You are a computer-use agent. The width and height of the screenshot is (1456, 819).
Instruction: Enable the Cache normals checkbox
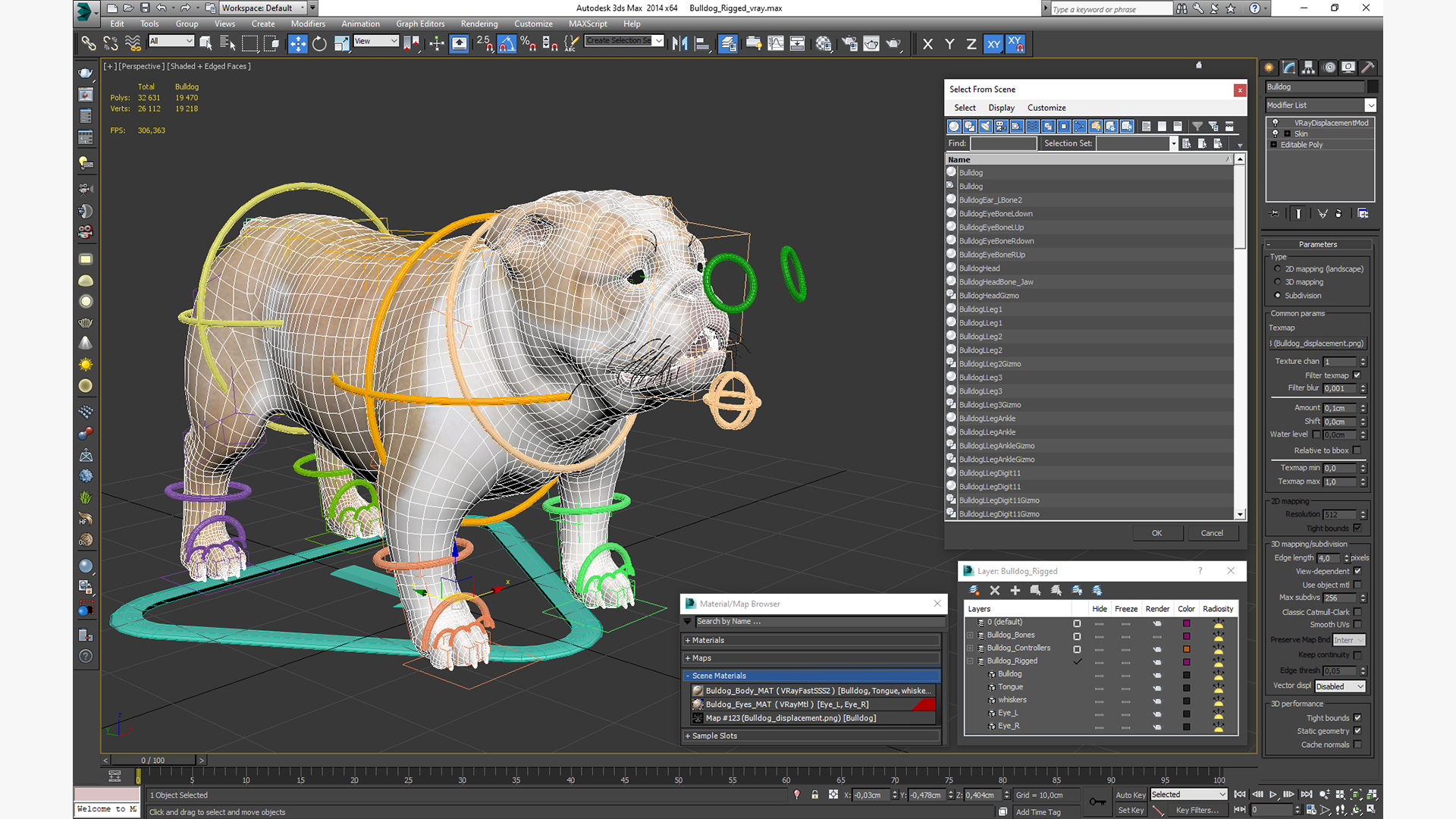coord(1357,745)
